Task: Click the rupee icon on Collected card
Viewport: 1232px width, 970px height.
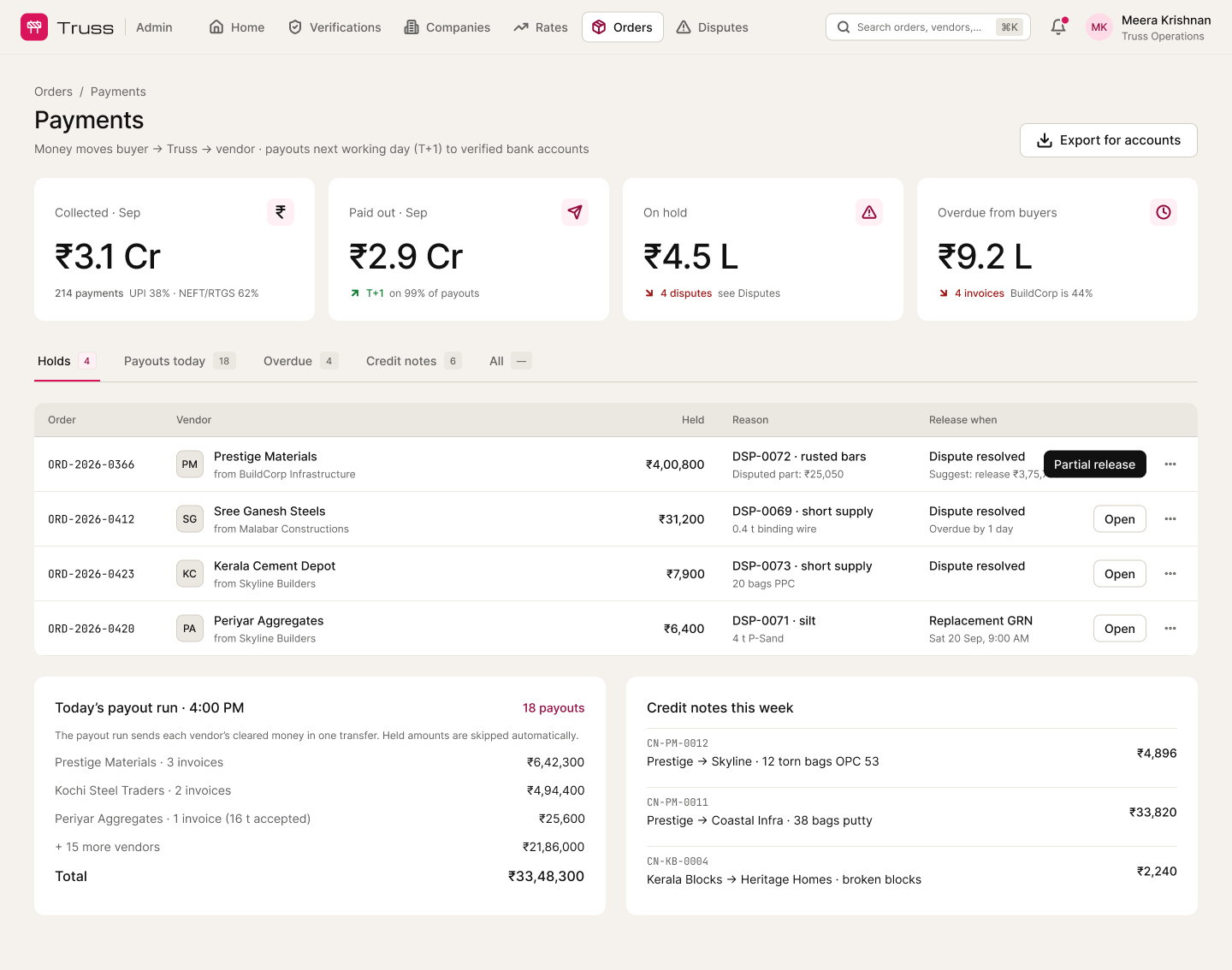Action: (x=281, y=212)
